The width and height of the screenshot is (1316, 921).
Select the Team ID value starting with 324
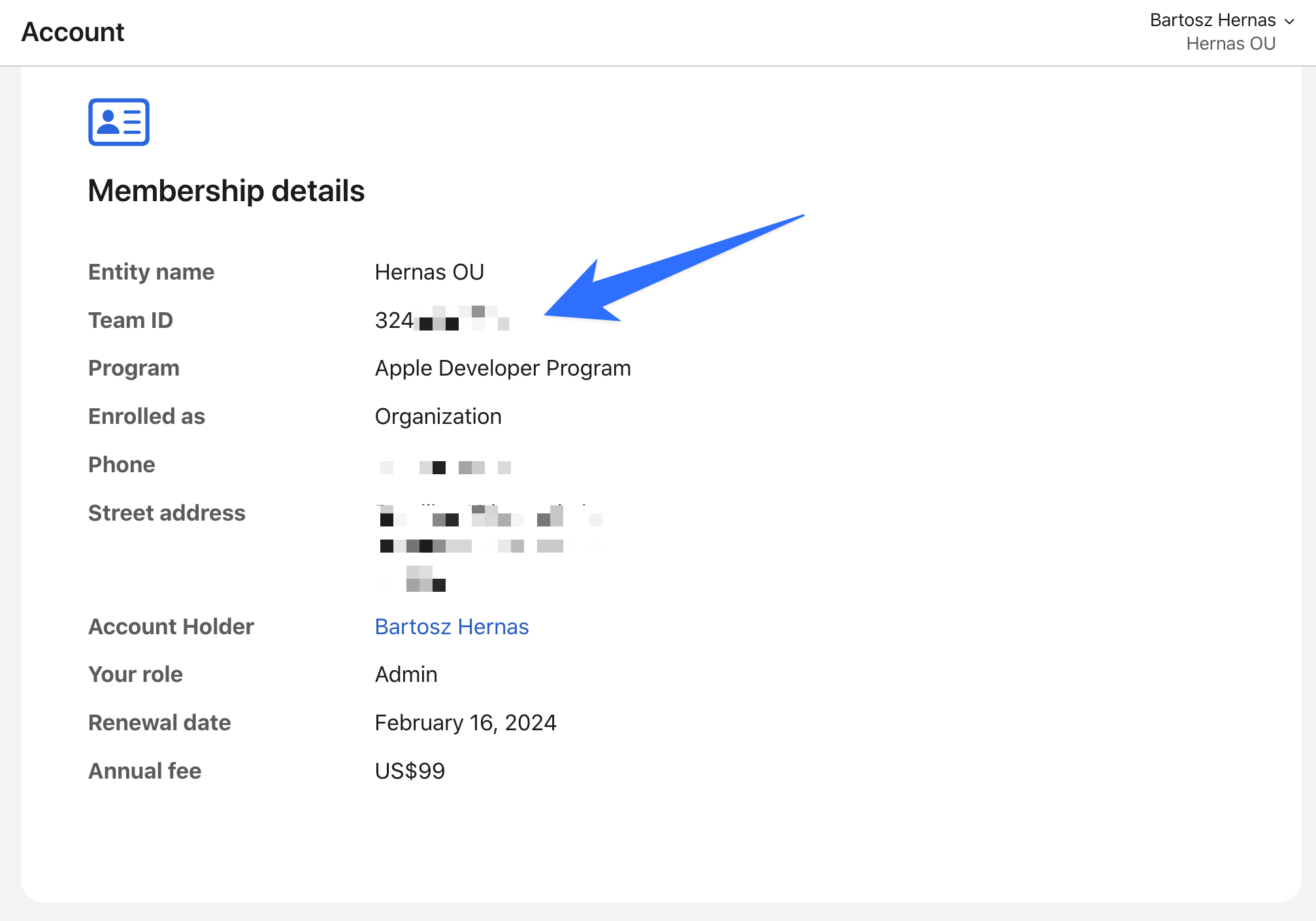(441, 320)
